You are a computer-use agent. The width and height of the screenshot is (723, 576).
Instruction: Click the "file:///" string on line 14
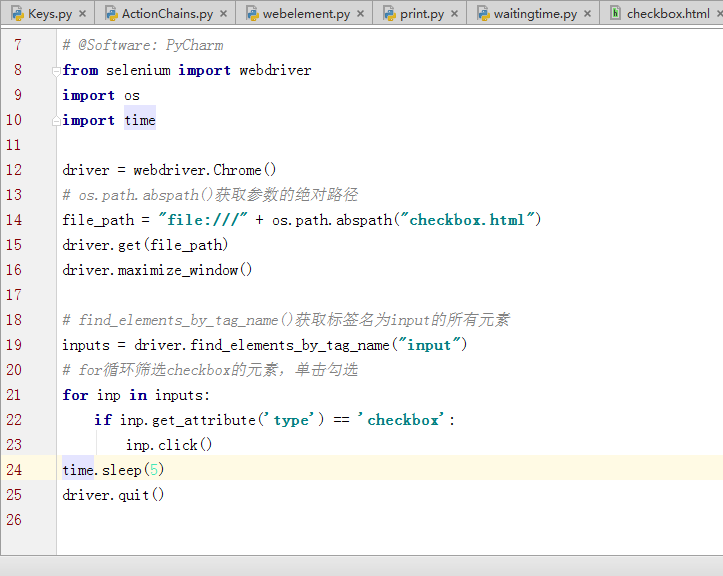tap(202, 220)
